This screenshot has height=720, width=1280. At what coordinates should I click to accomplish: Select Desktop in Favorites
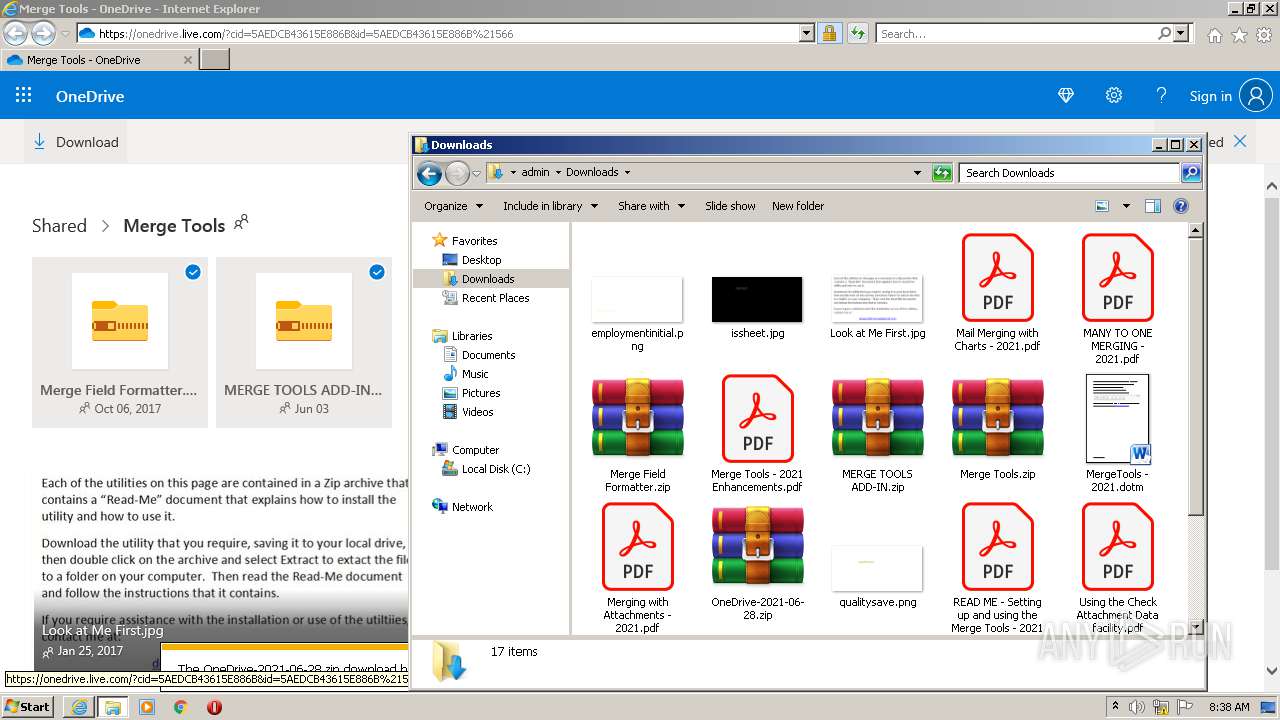[x=482, y=260]
